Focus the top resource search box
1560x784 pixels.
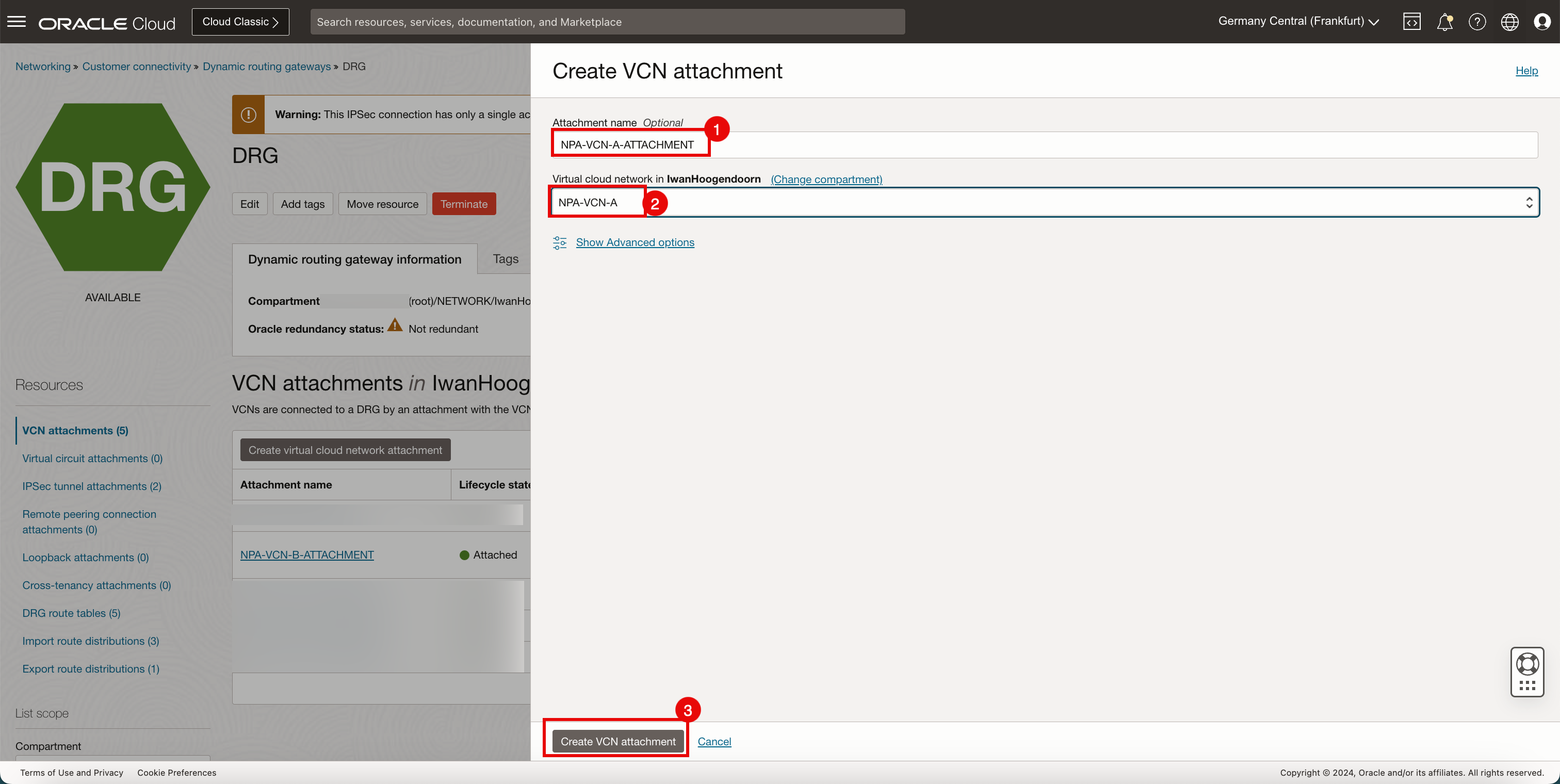pos(607,22)
